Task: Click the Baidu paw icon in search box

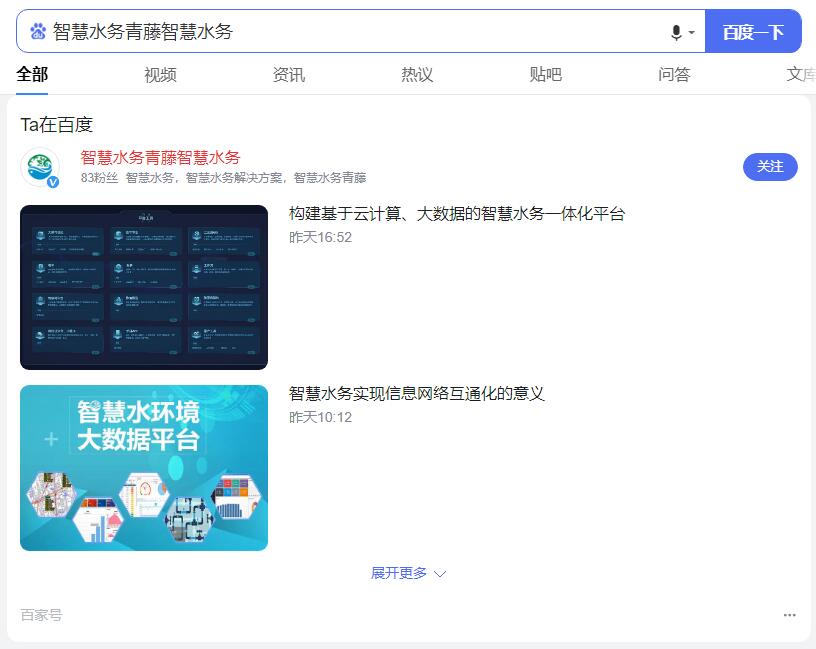Action: 37,31
